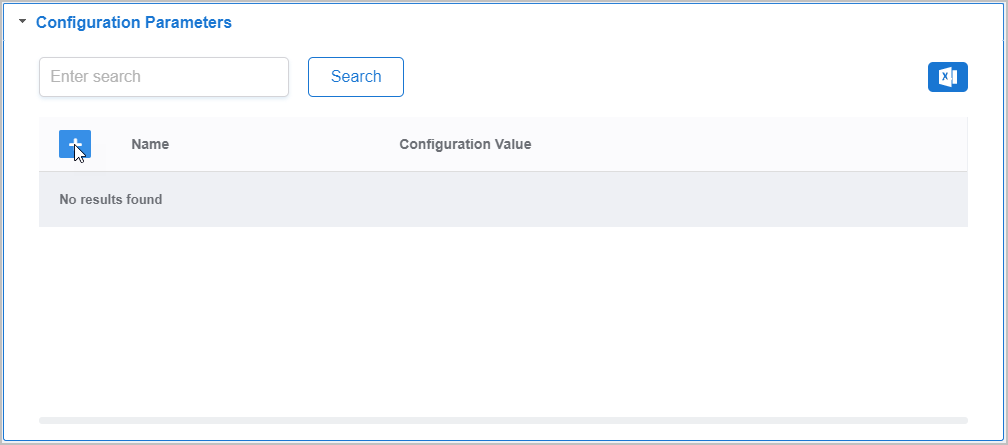
Task: Export table using the Excel icon
Action: [947, 77]
